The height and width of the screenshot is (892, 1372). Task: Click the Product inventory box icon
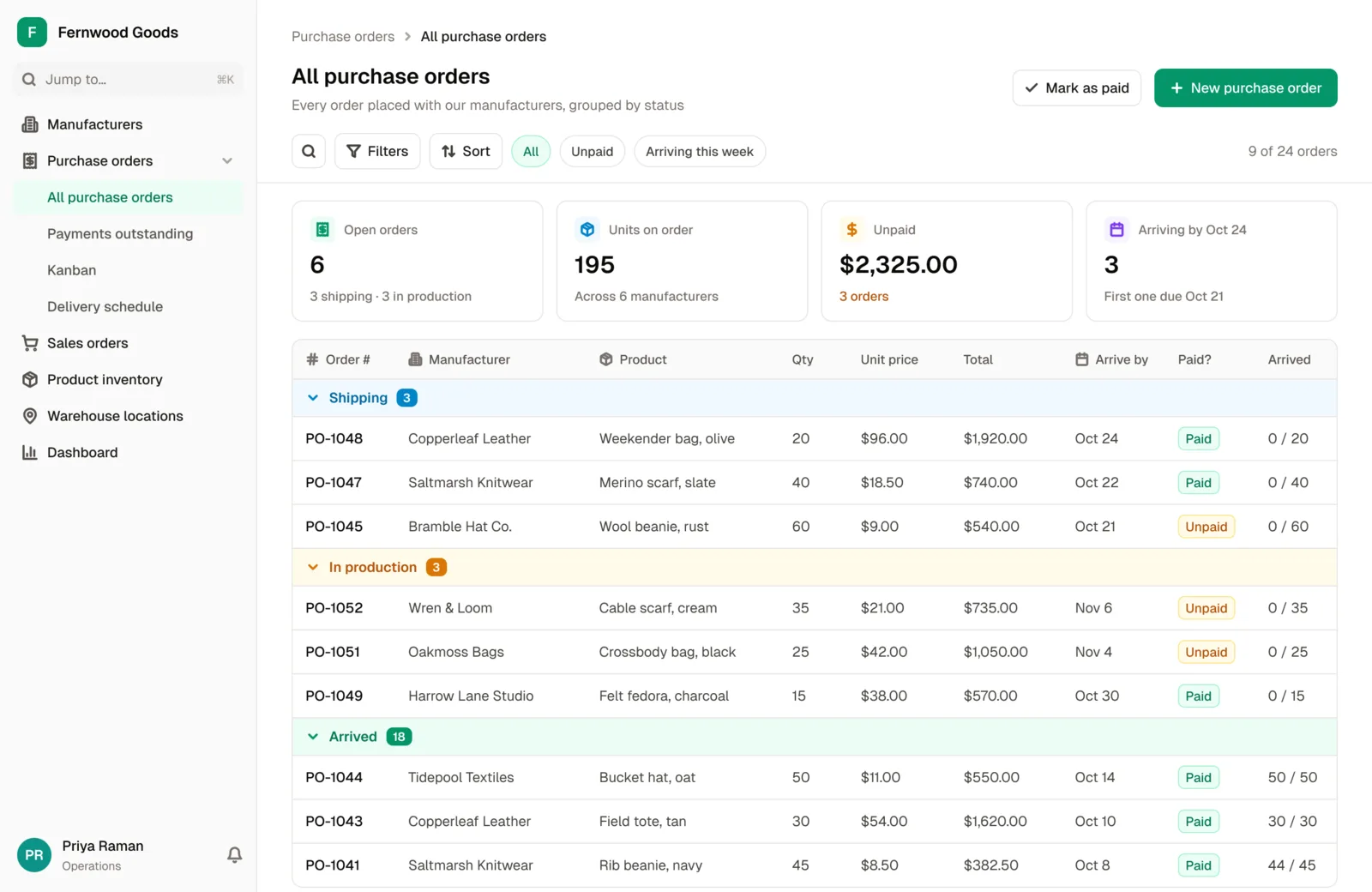[30, 379]
